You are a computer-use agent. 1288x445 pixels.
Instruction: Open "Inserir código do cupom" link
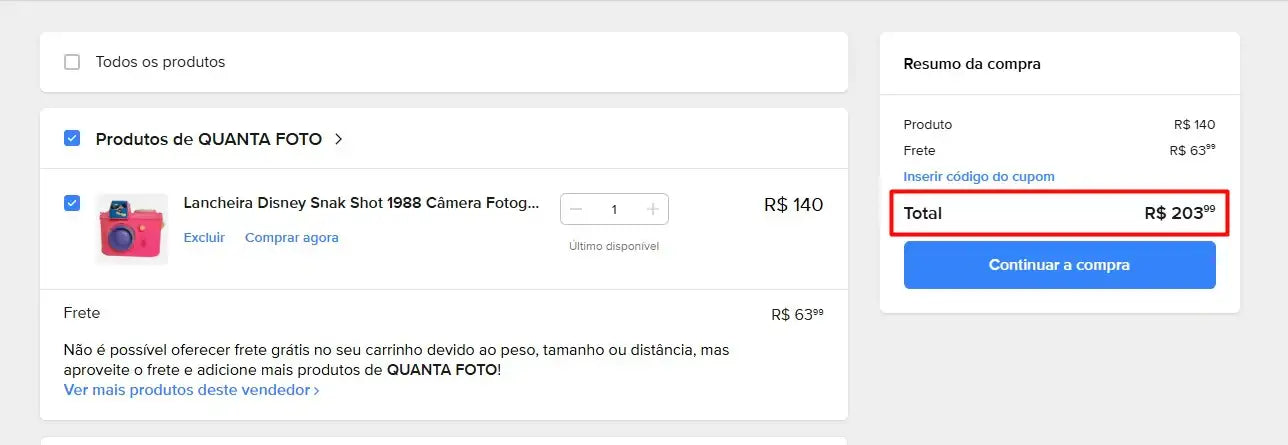pyautogui.click(x=979, y=176)
